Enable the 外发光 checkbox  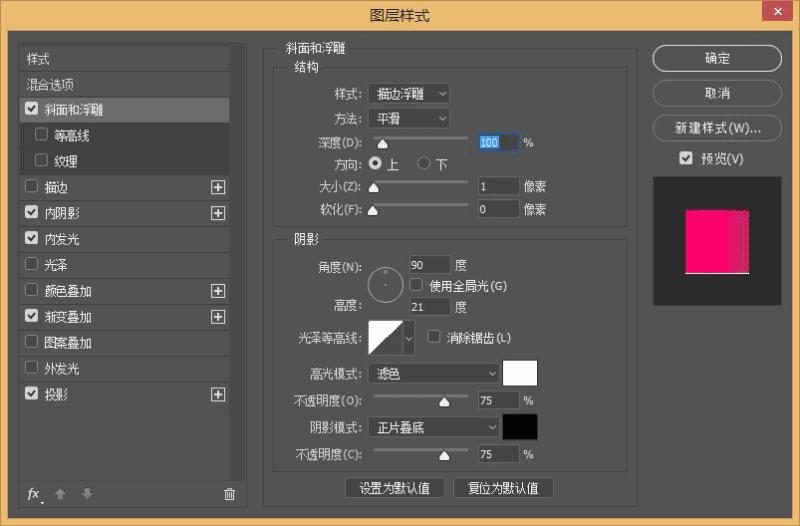32,367
